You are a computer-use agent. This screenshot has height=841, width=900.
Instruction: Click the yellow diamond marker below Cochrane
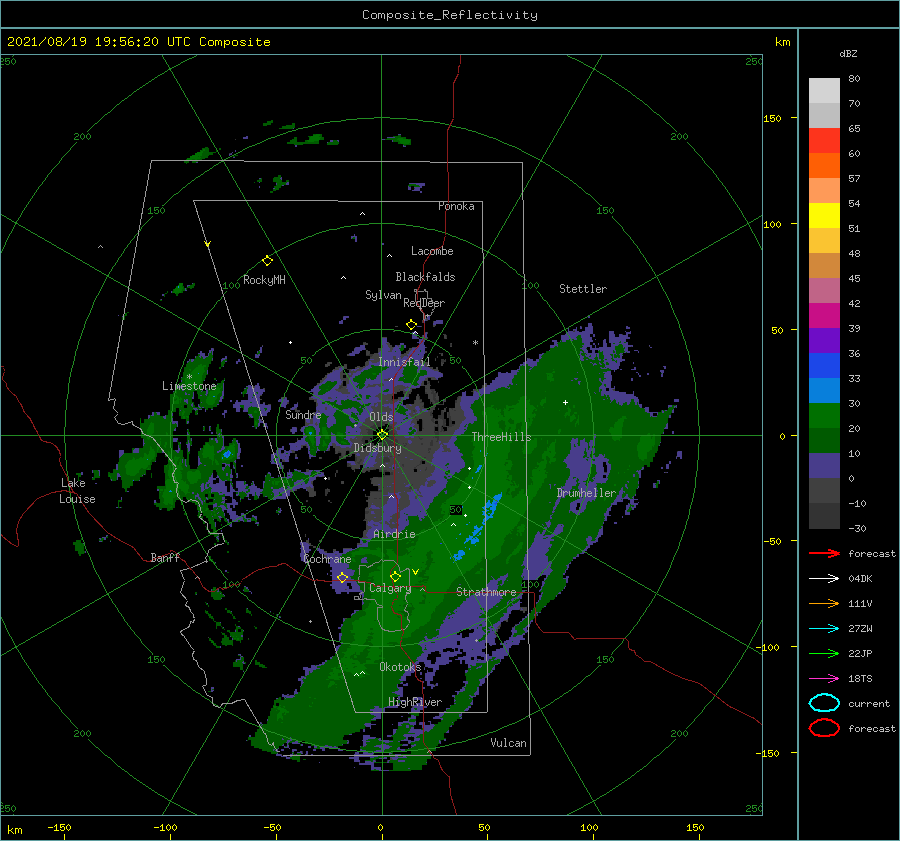pos(343,577)
